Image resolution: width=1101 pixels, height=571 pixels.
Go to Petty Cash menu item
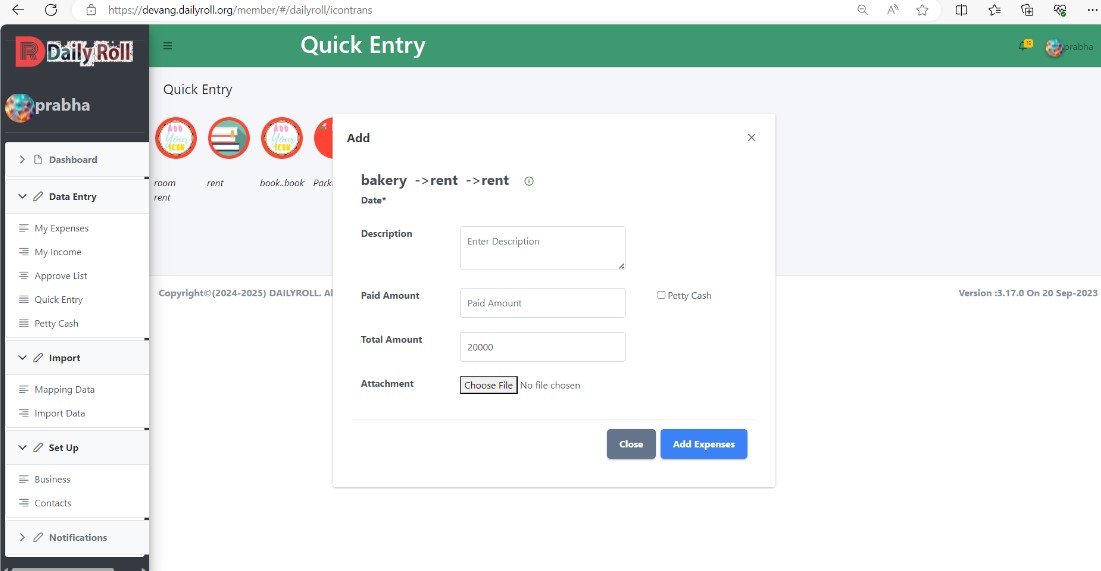click(x=56, y=323)
